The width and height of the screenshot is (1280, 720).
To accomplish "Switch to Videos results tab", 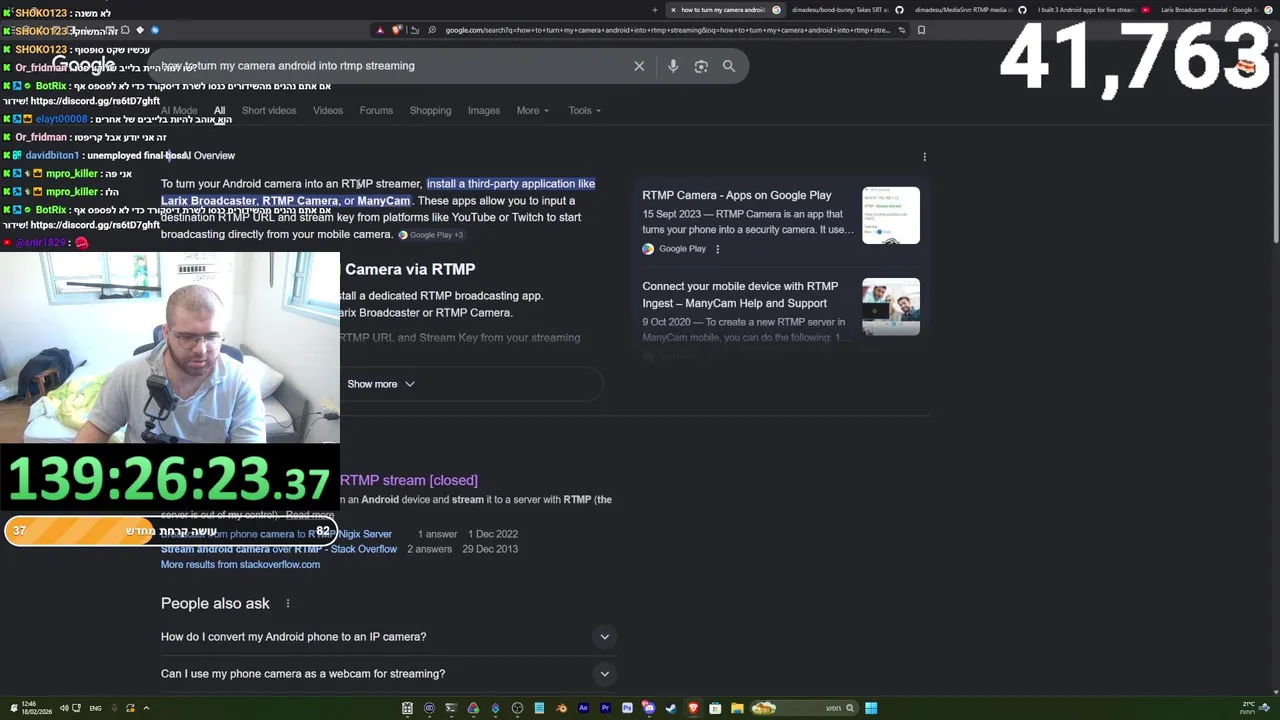I will pos(328,111).
